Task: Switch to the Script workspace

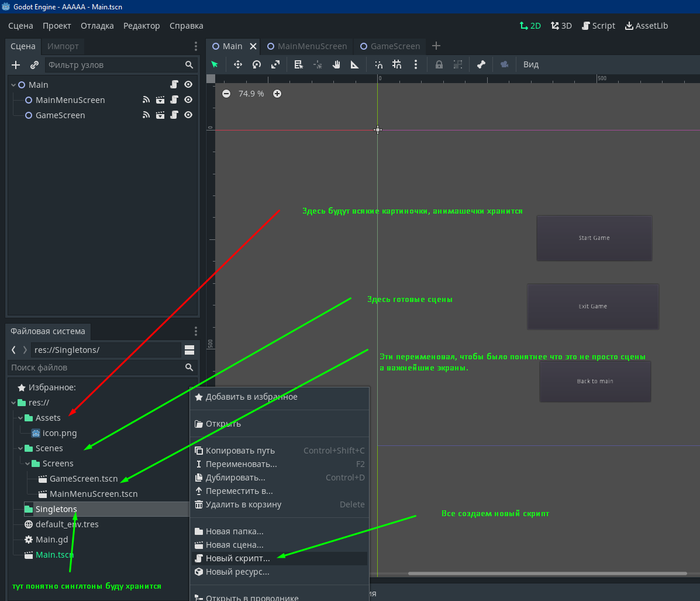Action: (597, 26)
